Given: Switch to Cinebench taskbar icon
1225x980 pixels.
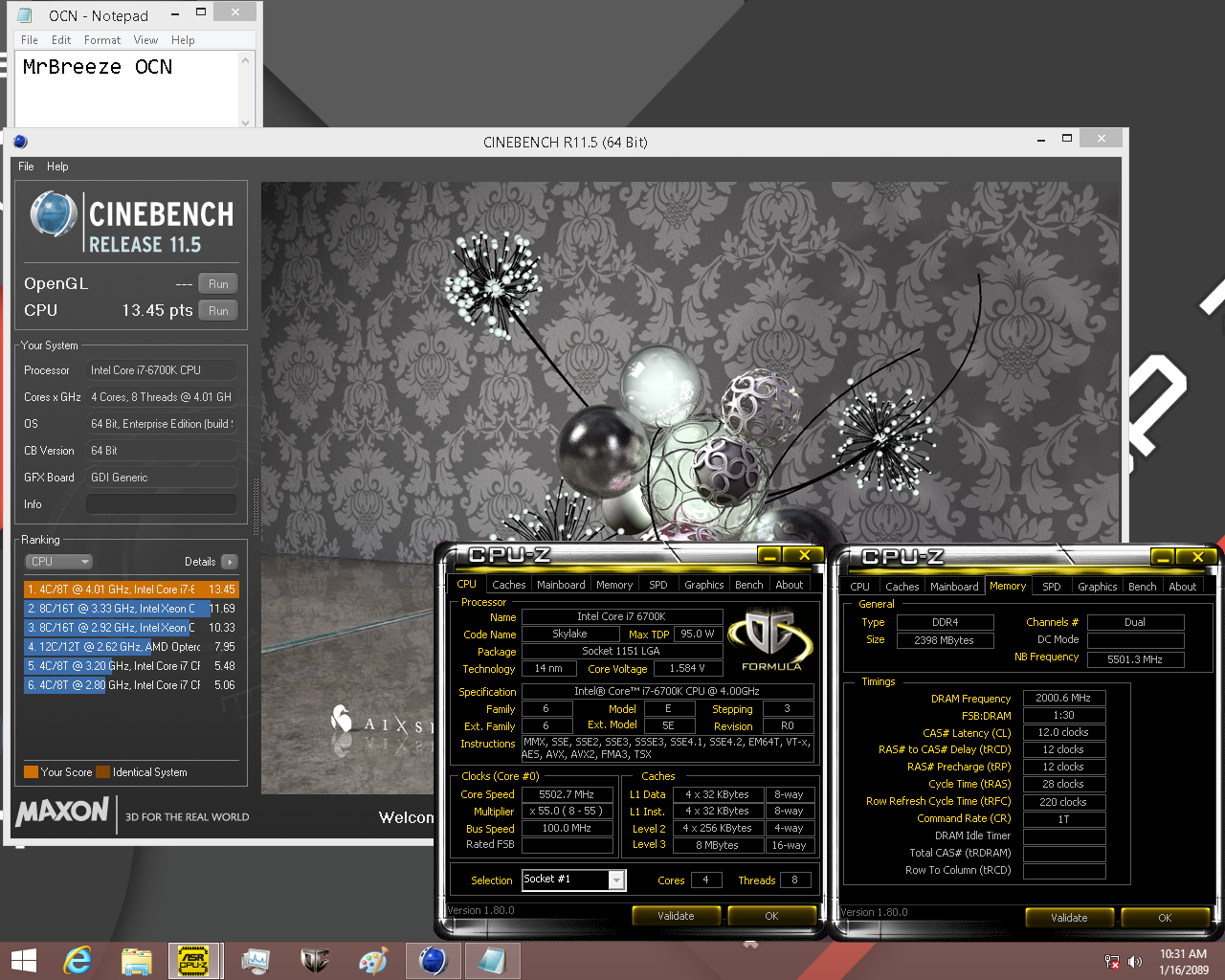Looking at the screenshot, I should (433, 961).
